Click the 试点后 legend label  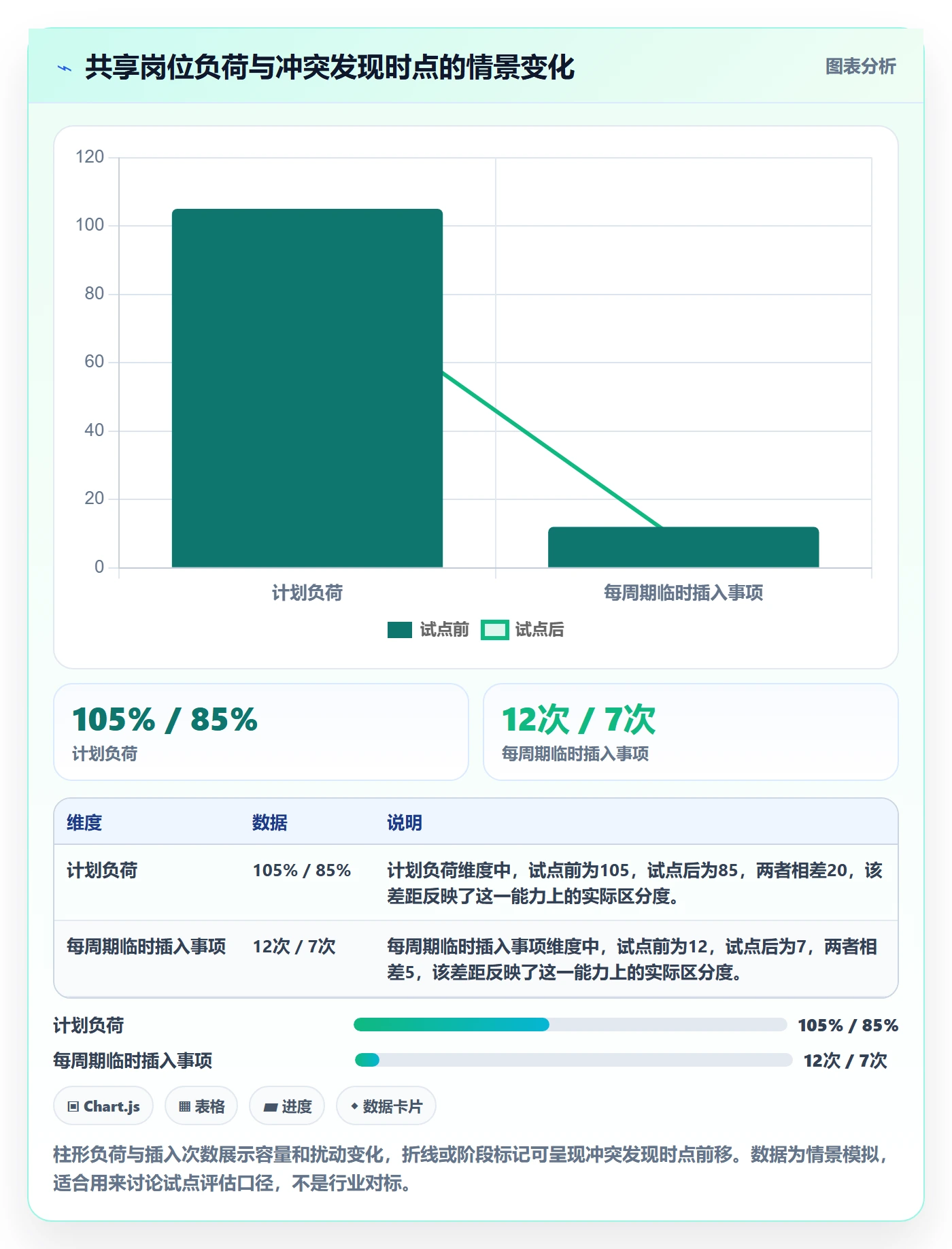click(x=539, y=630)
